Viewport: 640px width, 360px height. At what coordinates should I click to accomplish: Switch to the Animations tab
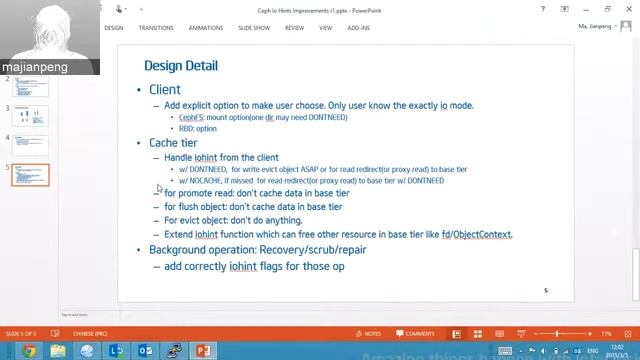206,28
